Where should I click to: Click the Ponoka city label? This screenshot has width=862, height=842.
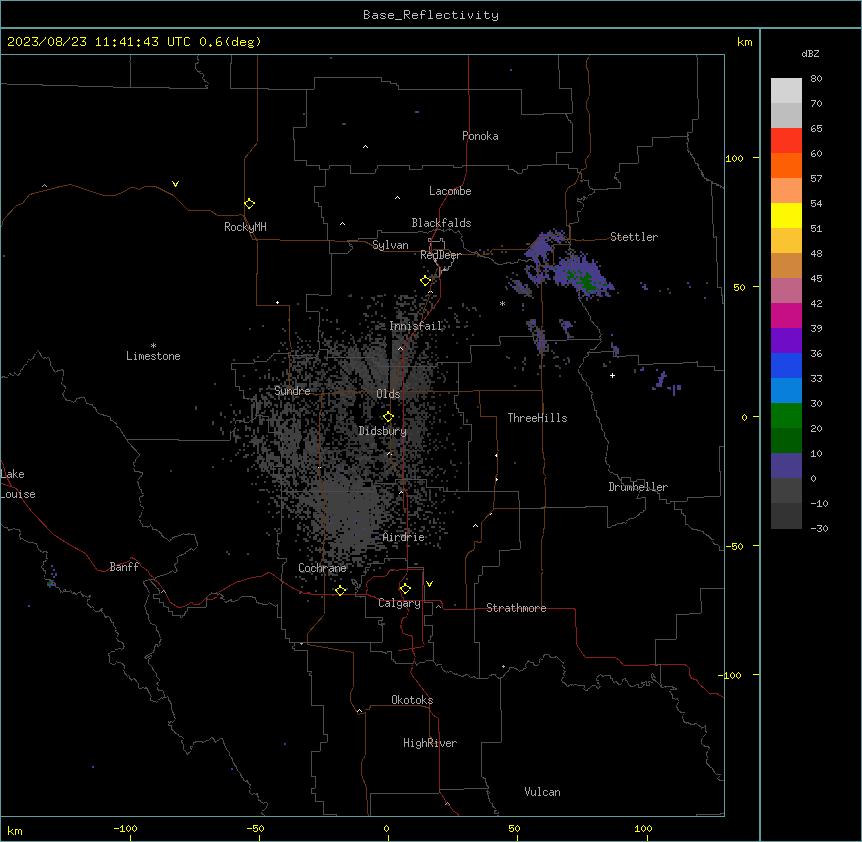click(x=480, y=136)
